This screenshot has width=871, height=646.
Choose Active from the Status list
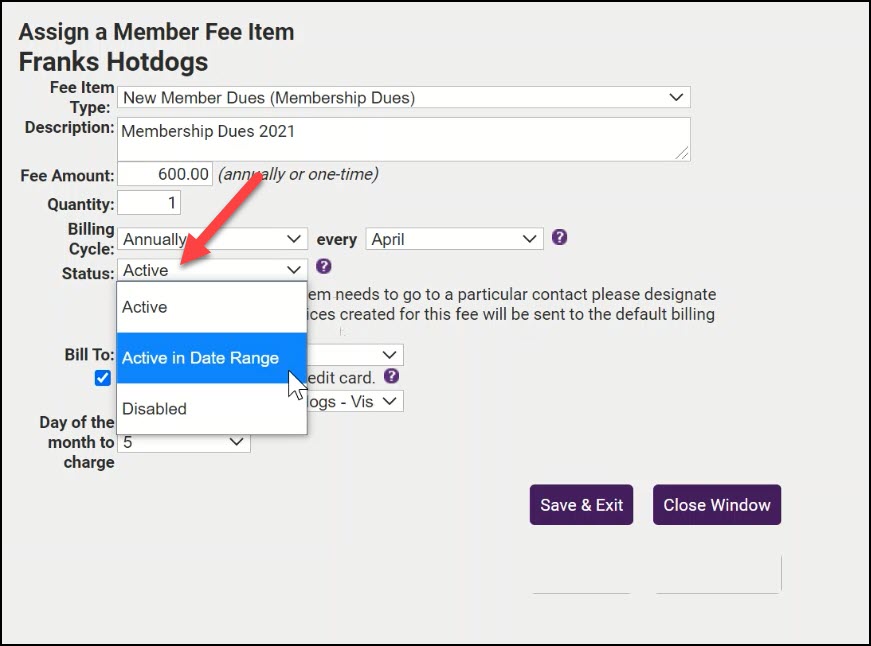pyautogui.click(x=211, y=307)
